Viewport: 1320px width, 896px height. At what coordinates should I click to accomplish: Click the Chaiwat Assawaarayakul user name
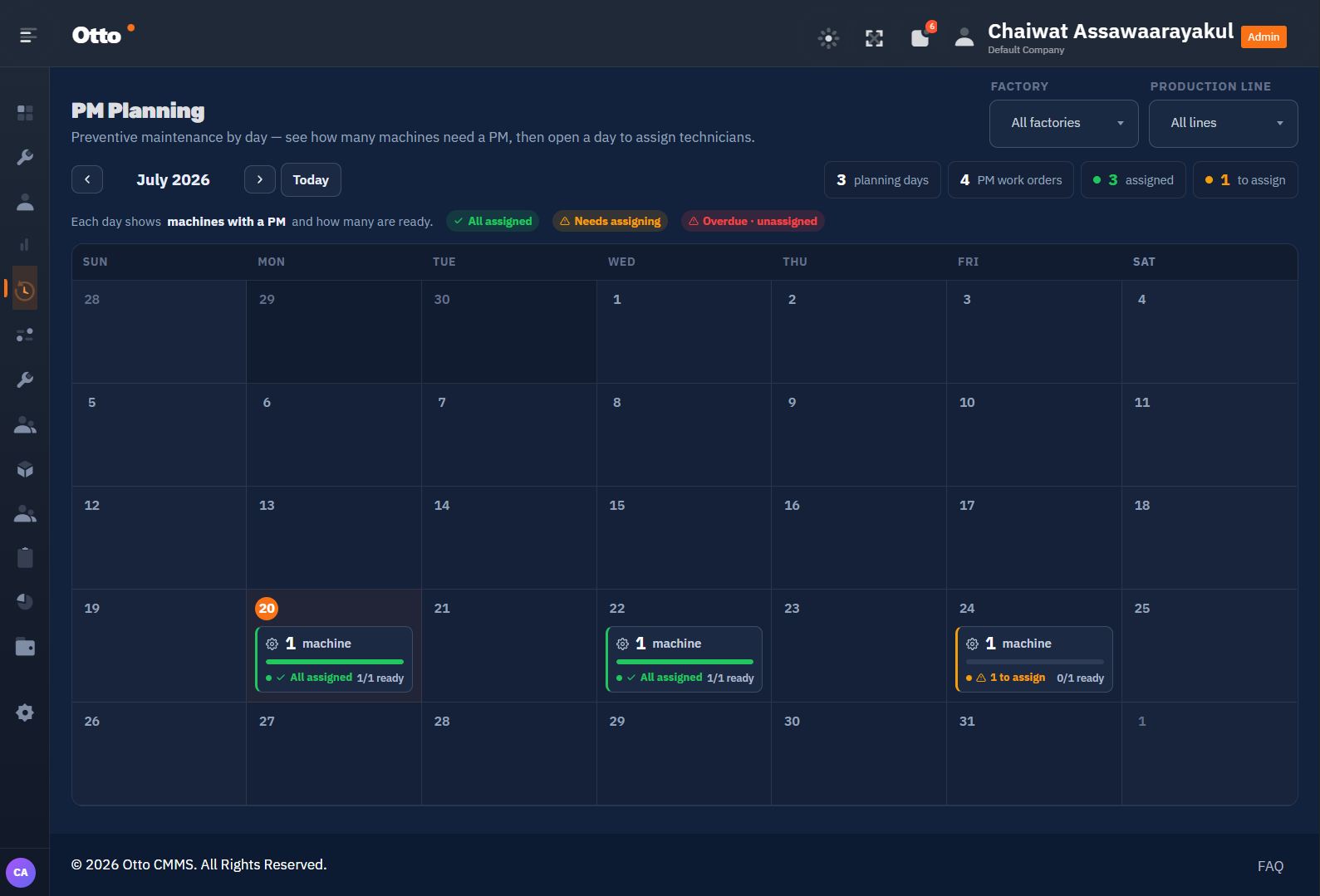pyautogui.click(x=1111, y=32)
